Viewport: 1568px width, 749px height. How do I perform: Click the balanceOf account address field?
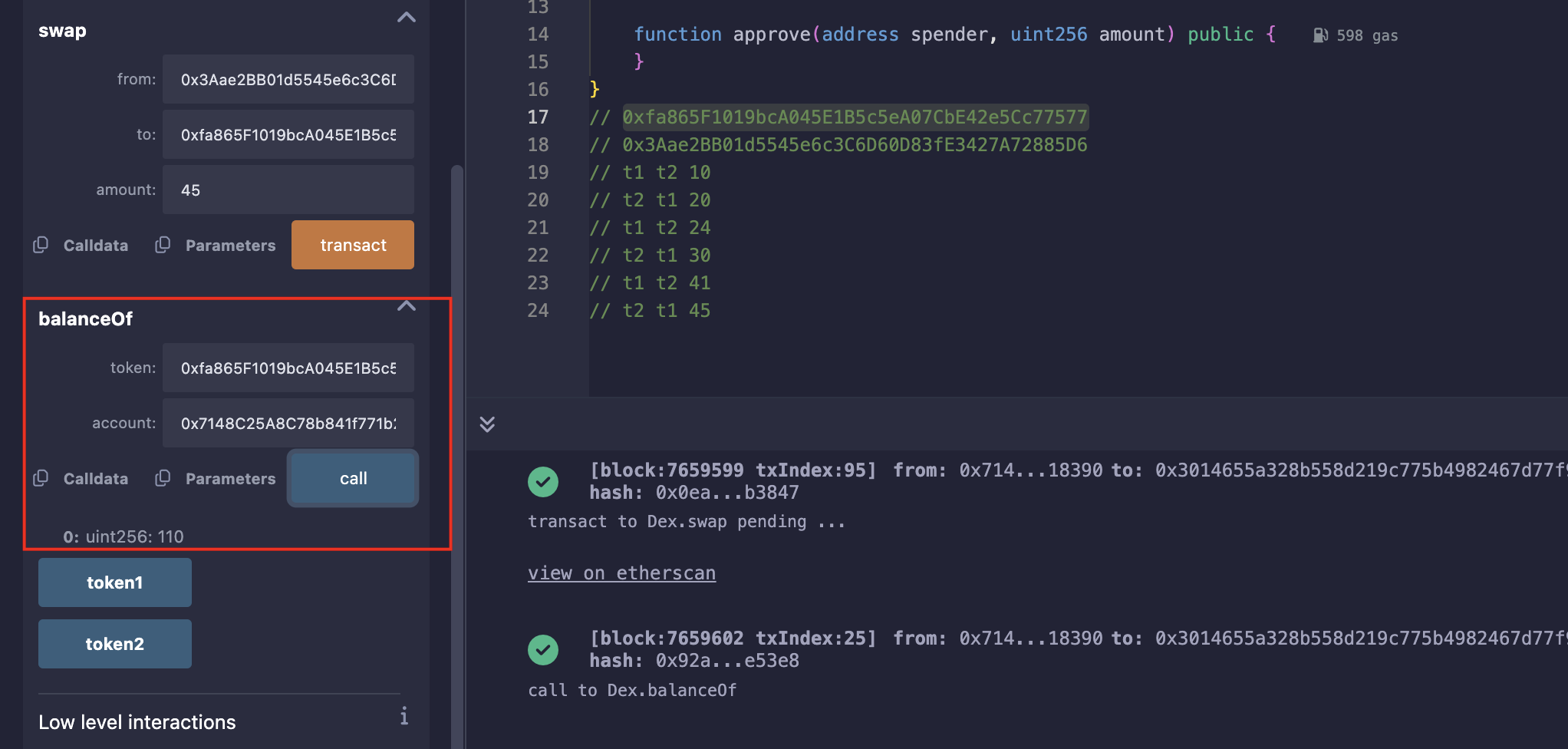click(x=288, y=423)
